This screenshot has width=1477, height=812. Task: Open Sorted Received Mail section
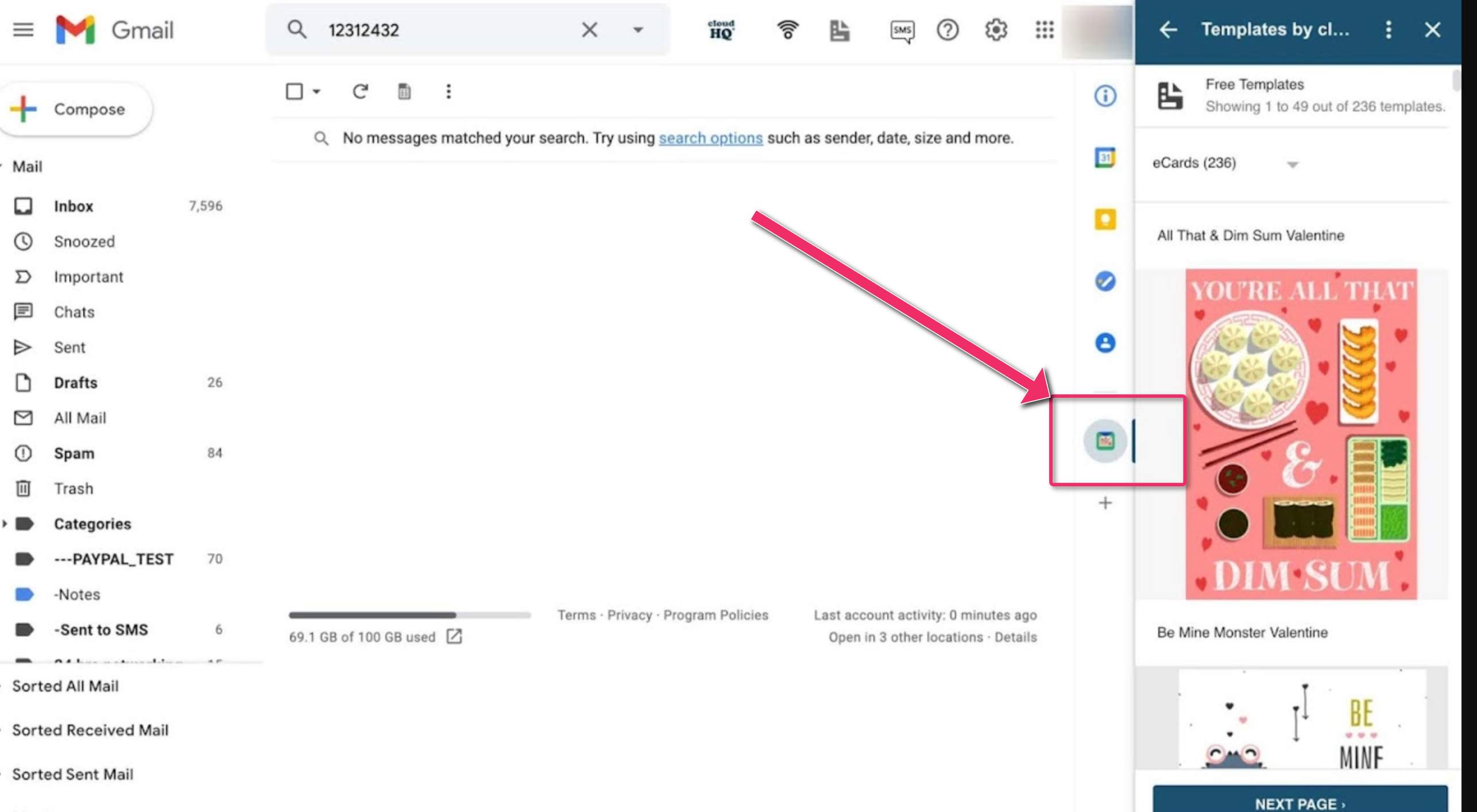[90, 730]
